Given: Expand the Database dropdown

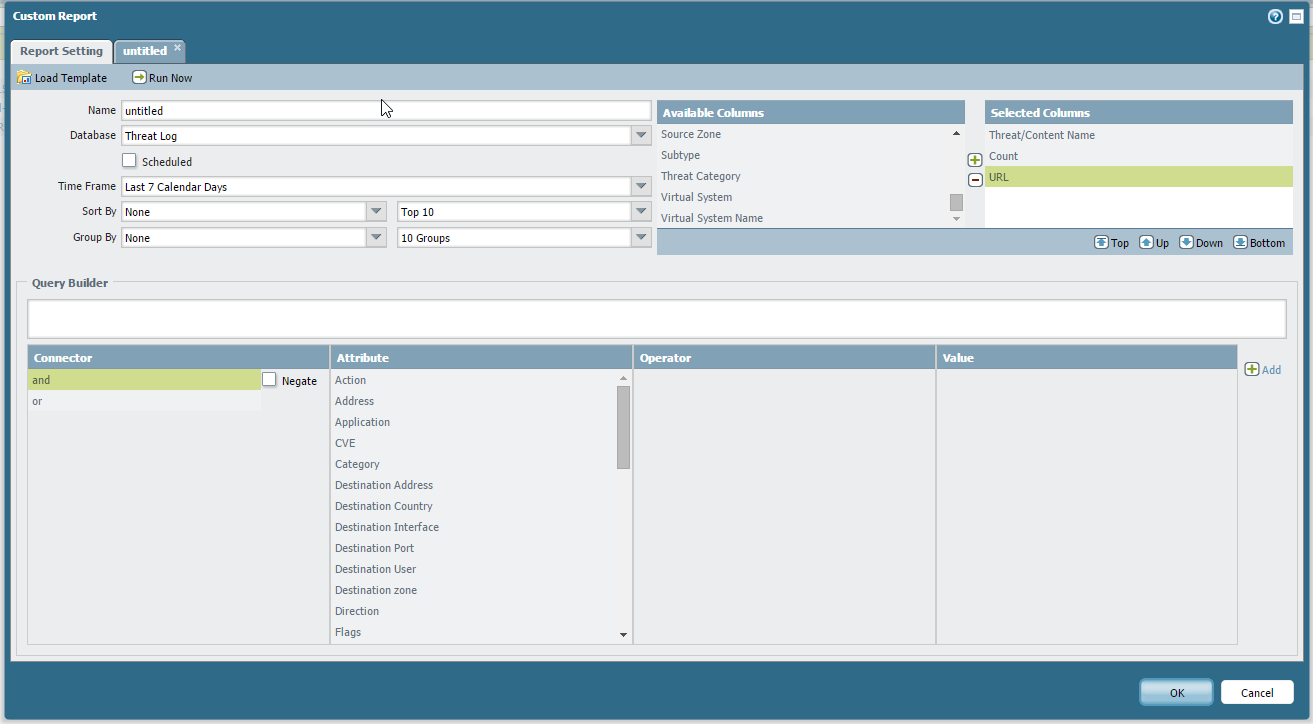Looking at the screenshot, I should pos(641,136).
